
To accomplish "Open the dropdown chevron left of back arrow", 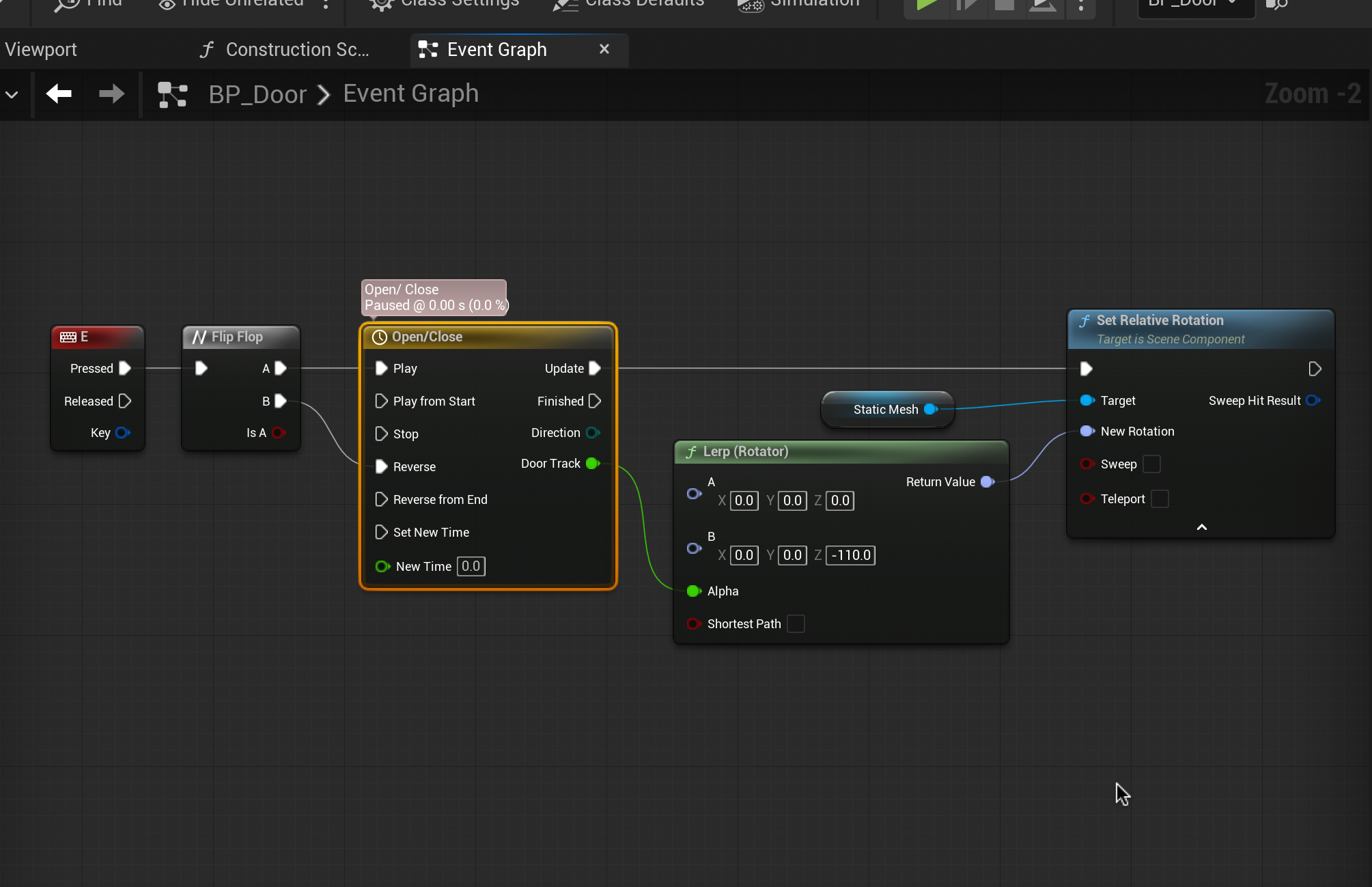I will tap(12, 94).
